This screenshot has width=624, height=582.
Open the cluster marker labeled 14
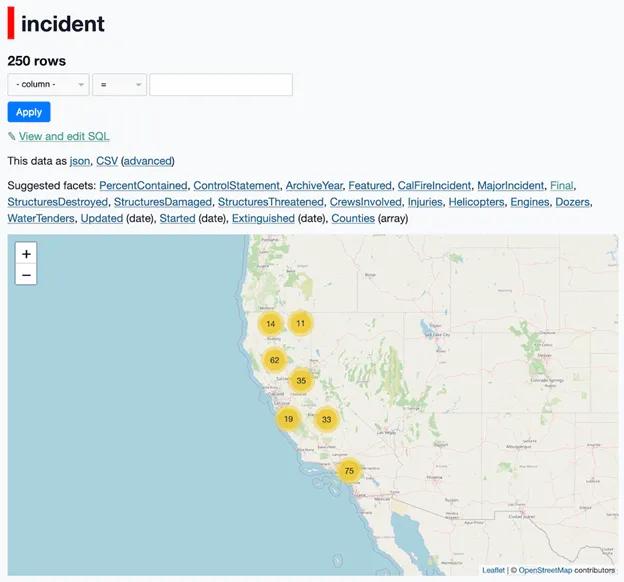pos(271,324)
